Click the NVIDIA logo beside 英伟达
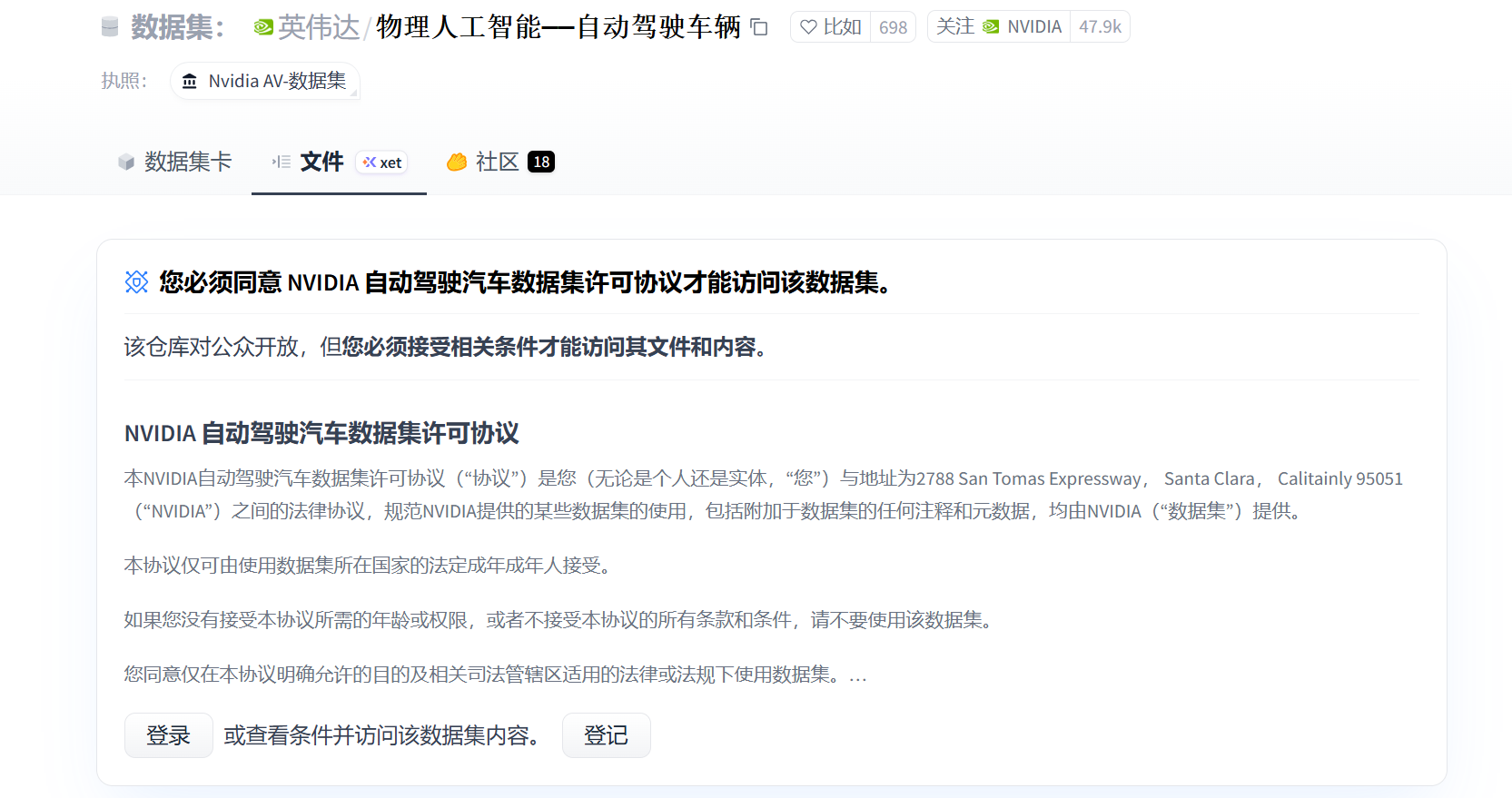The width and height of the screenshot is (1512, 798). (263, 28)
